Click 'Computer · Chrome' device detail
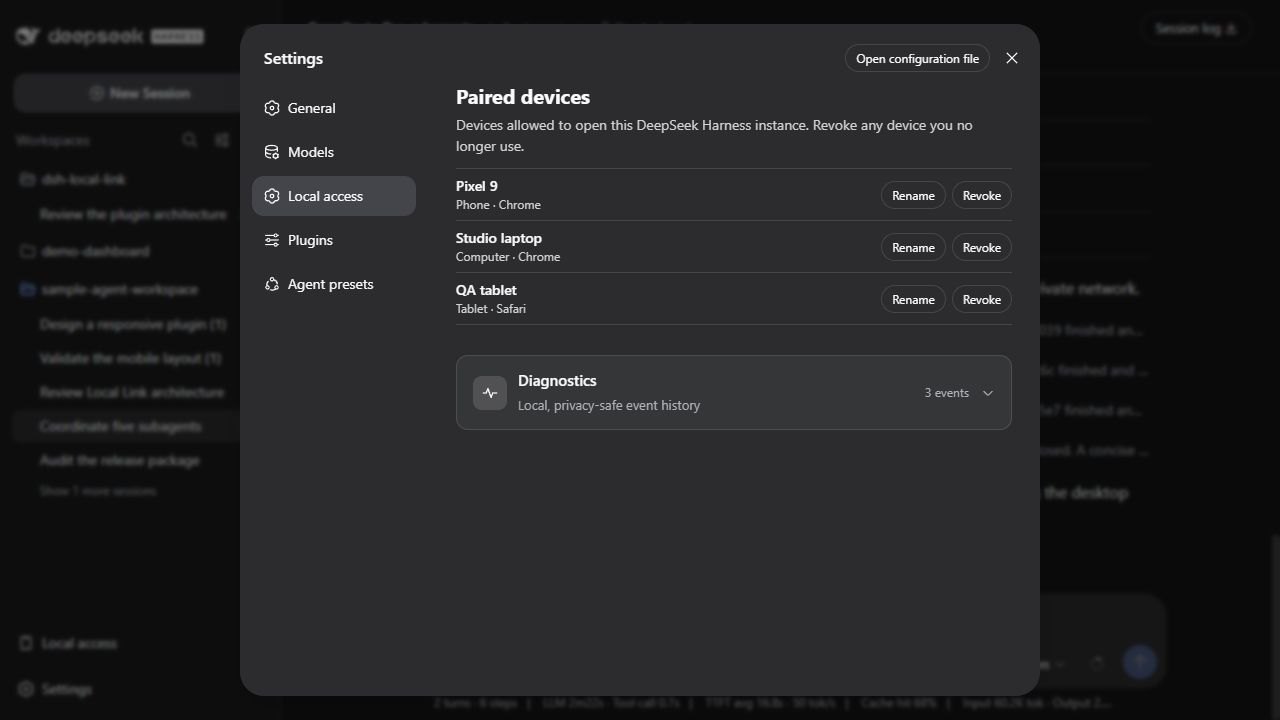This screenshot has width=1280, height=720. pos(508,257)
